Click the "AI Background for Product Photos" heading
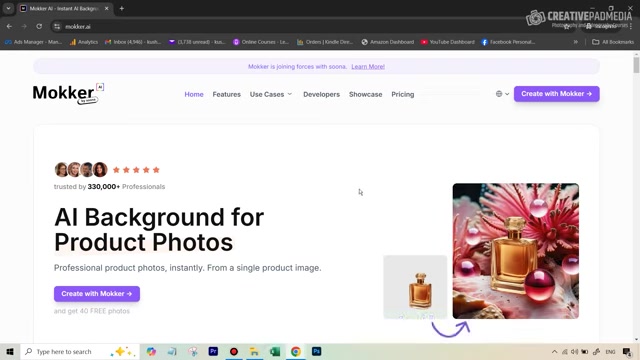Screen dimensions: 640x360 tap(159, 229)
